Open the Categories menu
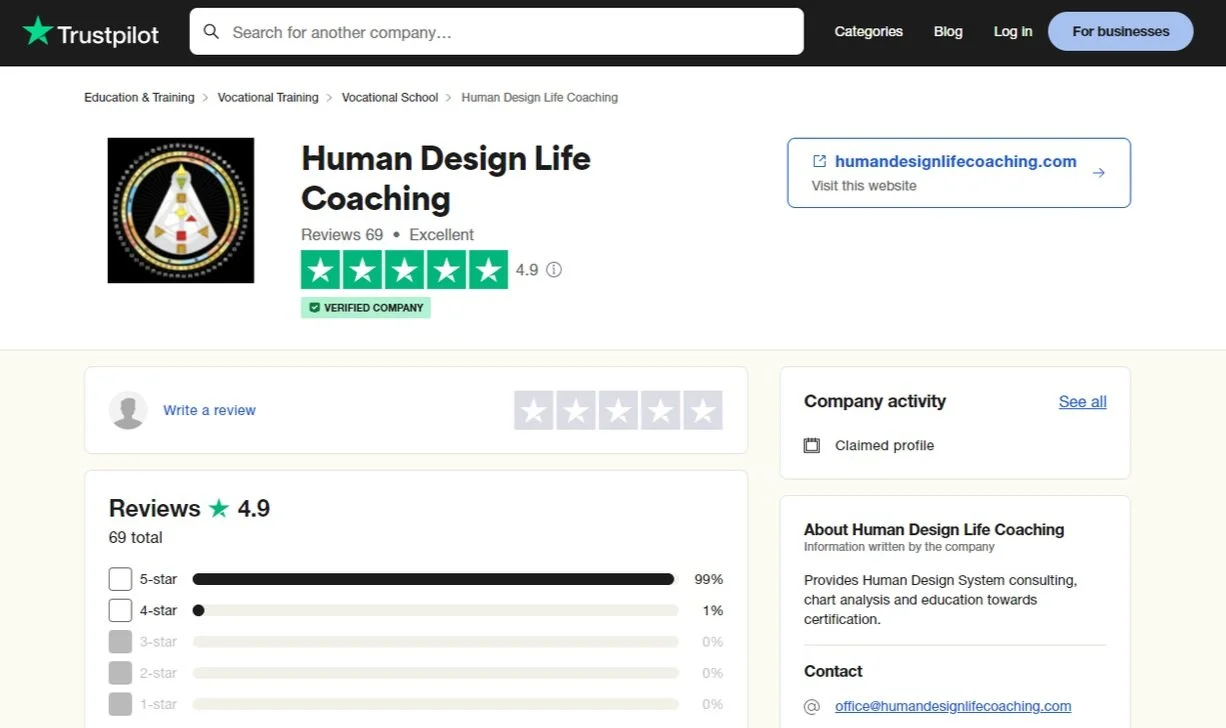This screenshot has width=1226, height=728. click(868, 32)
